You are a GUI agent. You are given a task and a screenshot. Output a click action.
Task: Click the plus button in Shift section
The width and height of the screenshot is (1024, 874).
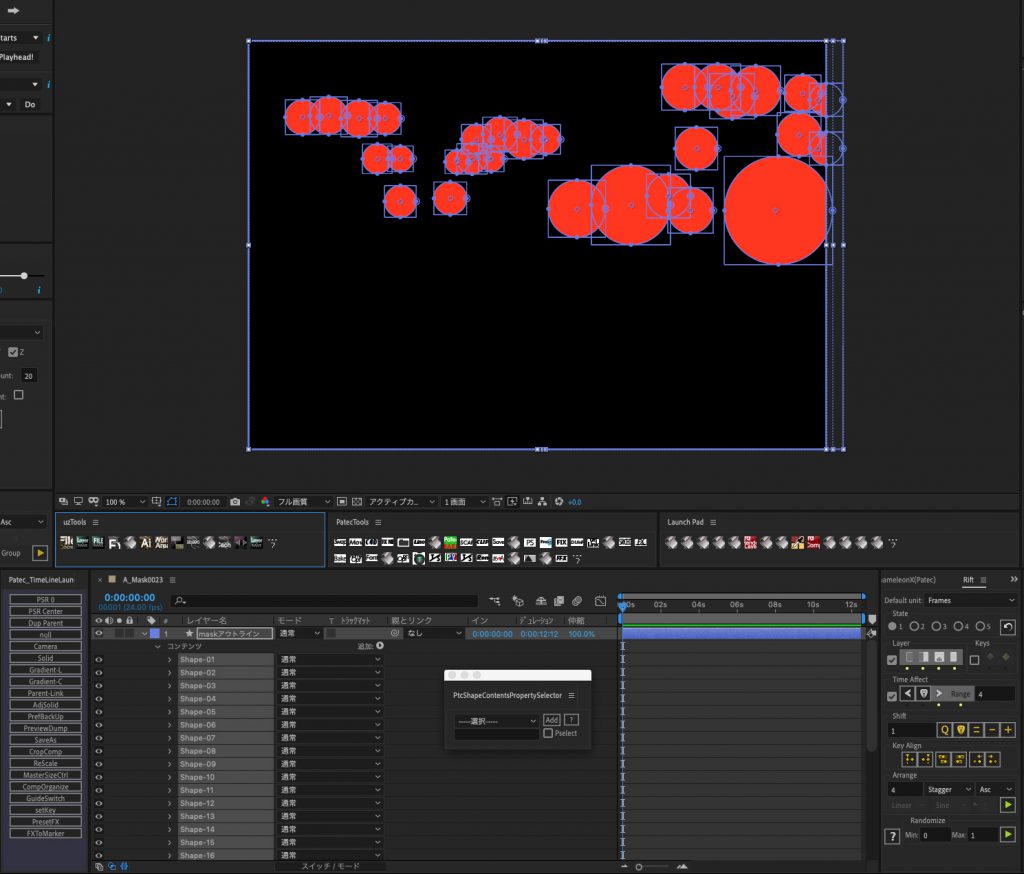1007,730
